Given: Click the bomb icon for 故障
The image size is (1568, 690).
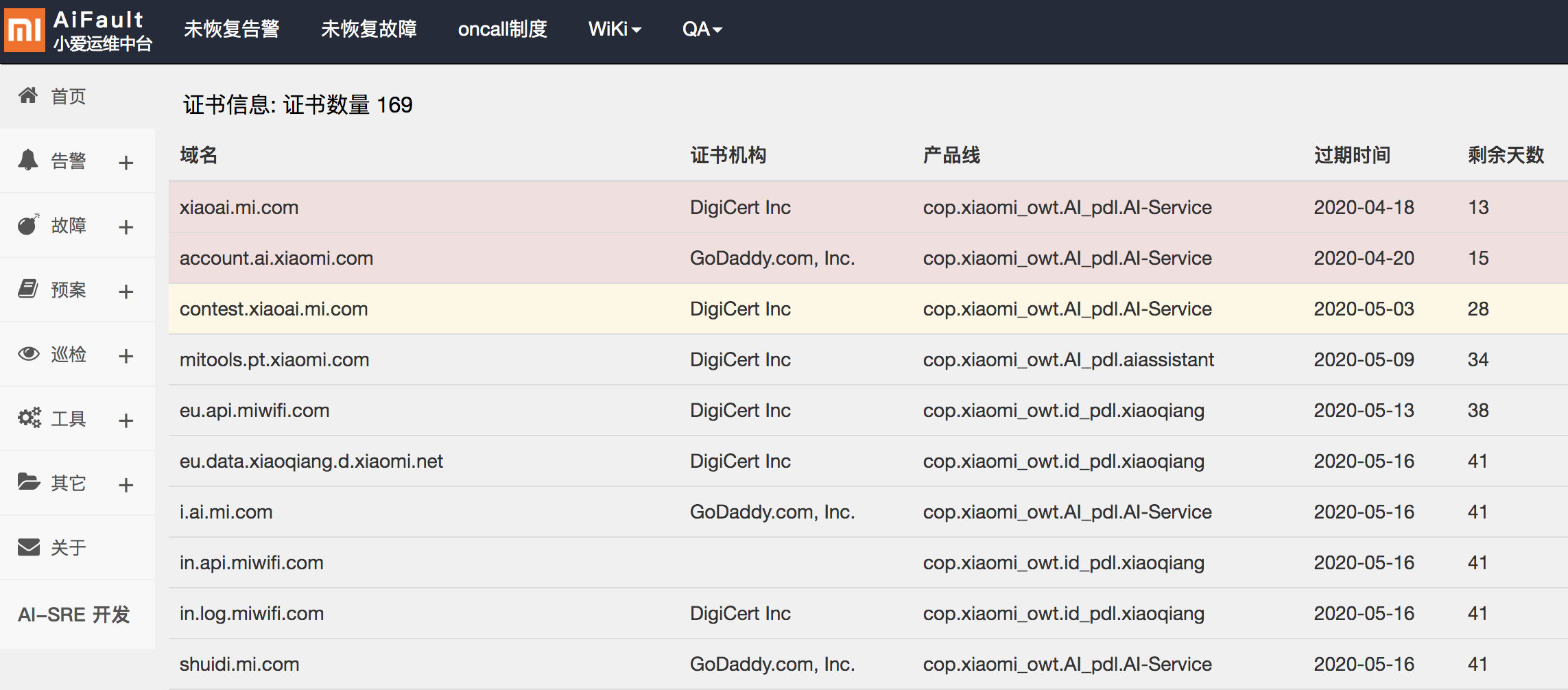Looking at the screenshot, I should pos(28,224).
